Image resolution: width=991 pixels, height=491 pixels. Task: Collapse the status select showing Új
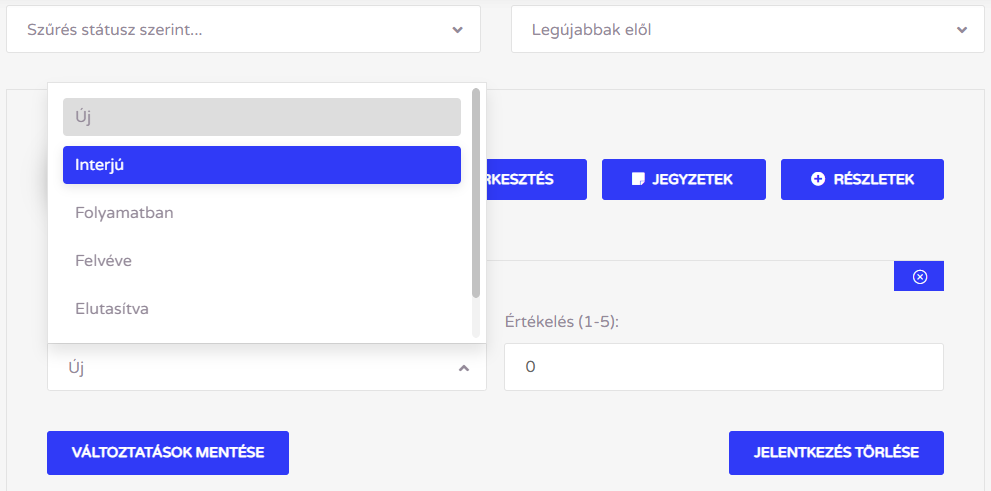click(266, 368)
